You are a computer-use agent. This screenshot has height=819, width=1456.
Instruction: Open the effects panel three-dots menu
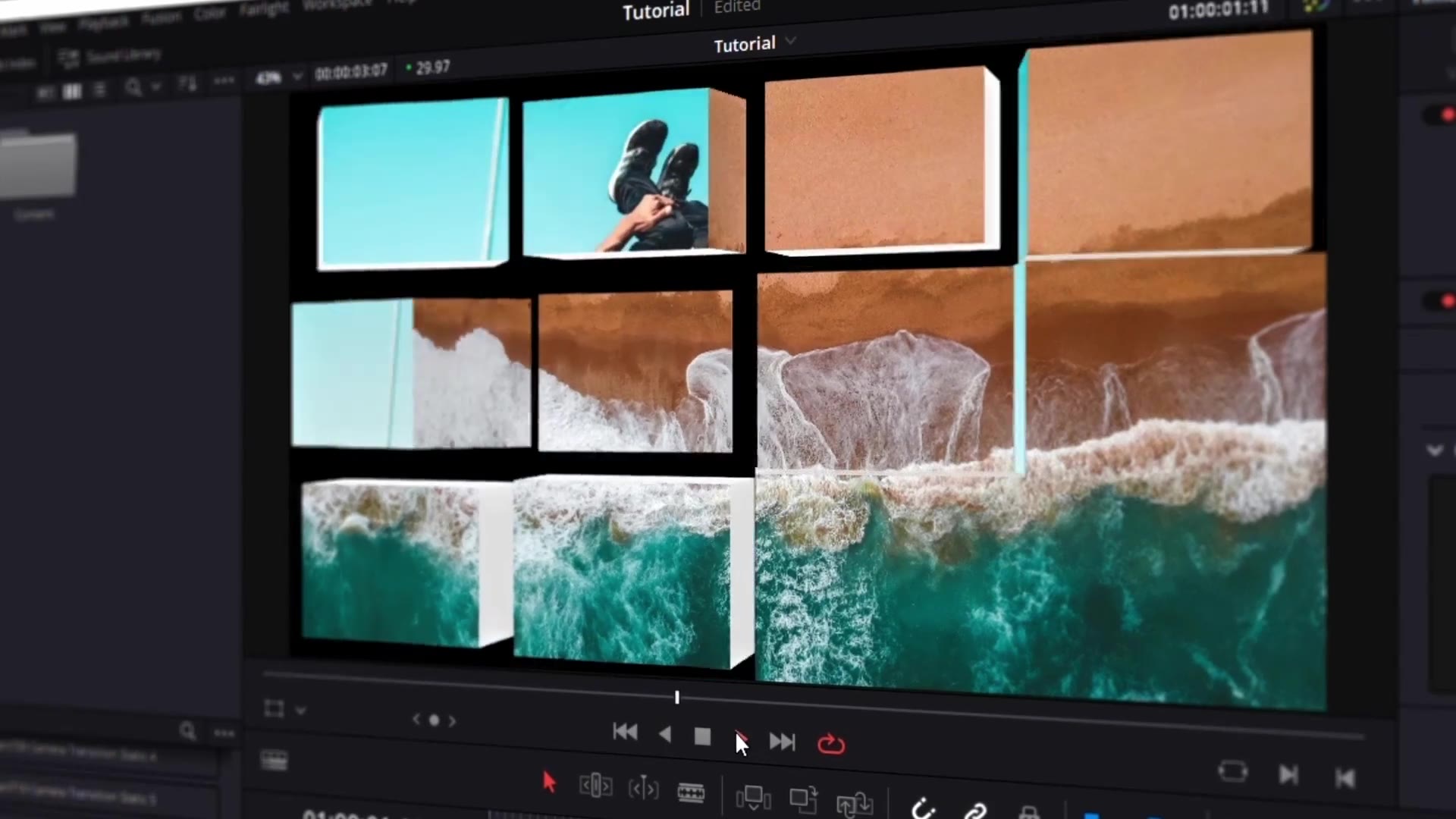point(224,733)
